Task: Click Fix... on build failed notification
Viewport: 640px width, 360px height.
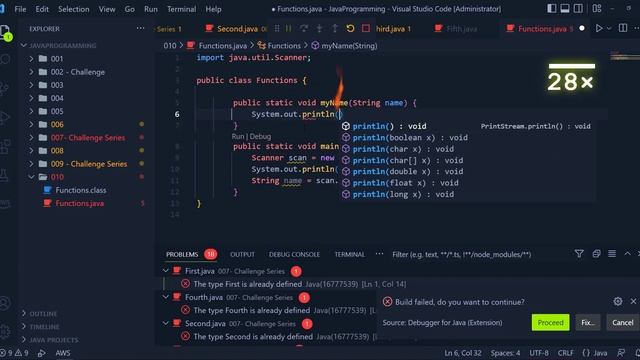Action: coord(588,322)
